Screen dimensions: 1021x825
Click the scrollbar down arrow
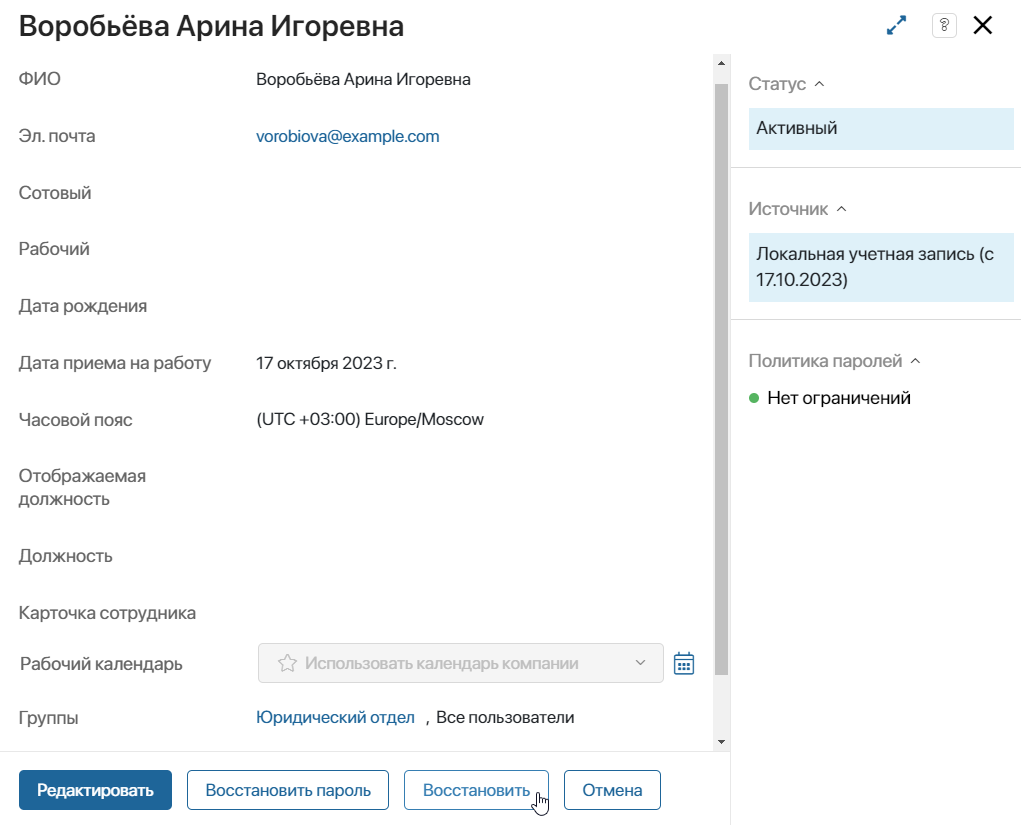click(721, 742)
